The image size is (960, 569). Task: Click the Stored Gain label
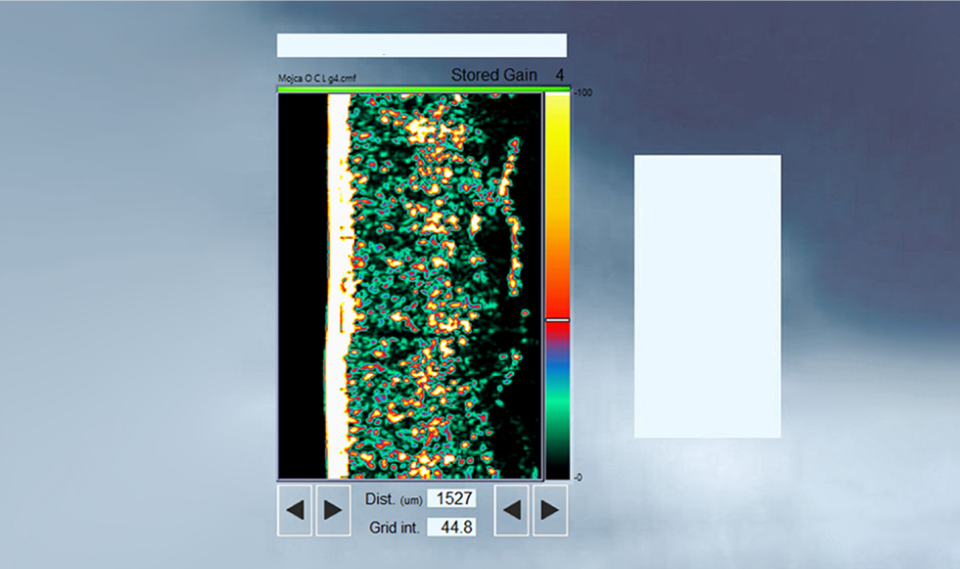pyautogui.click(x=493, y=75)
